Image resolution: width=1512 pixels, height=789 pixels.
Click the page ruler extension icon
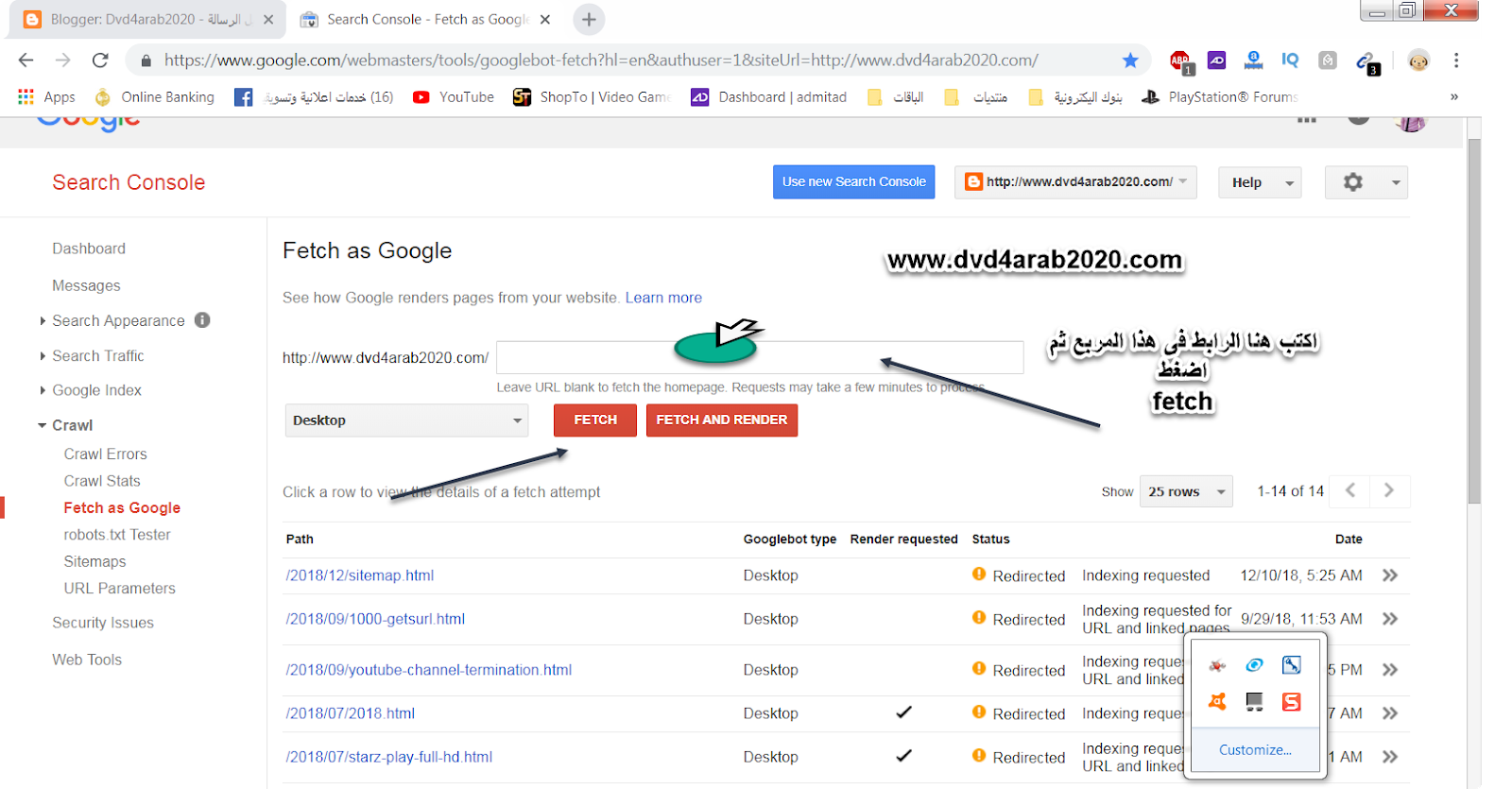coord(1253,60)
